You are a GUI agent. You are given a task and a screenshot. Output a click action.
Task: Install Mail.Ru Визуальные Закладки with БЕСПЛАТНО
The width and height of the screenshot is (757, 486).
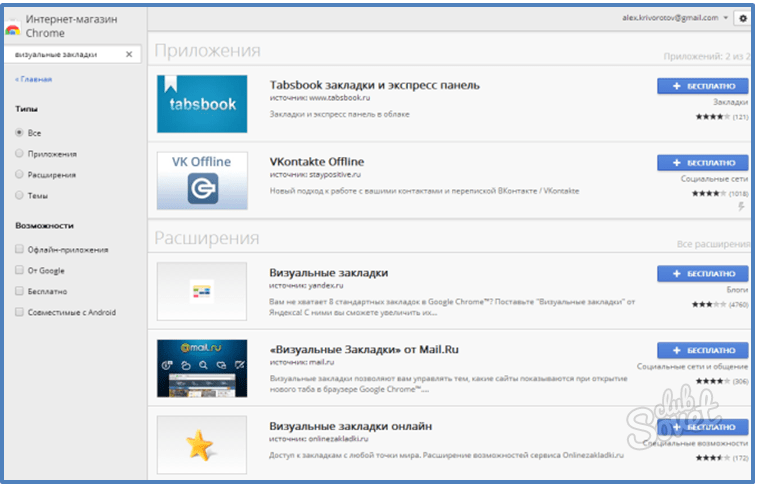coord(702,350)
